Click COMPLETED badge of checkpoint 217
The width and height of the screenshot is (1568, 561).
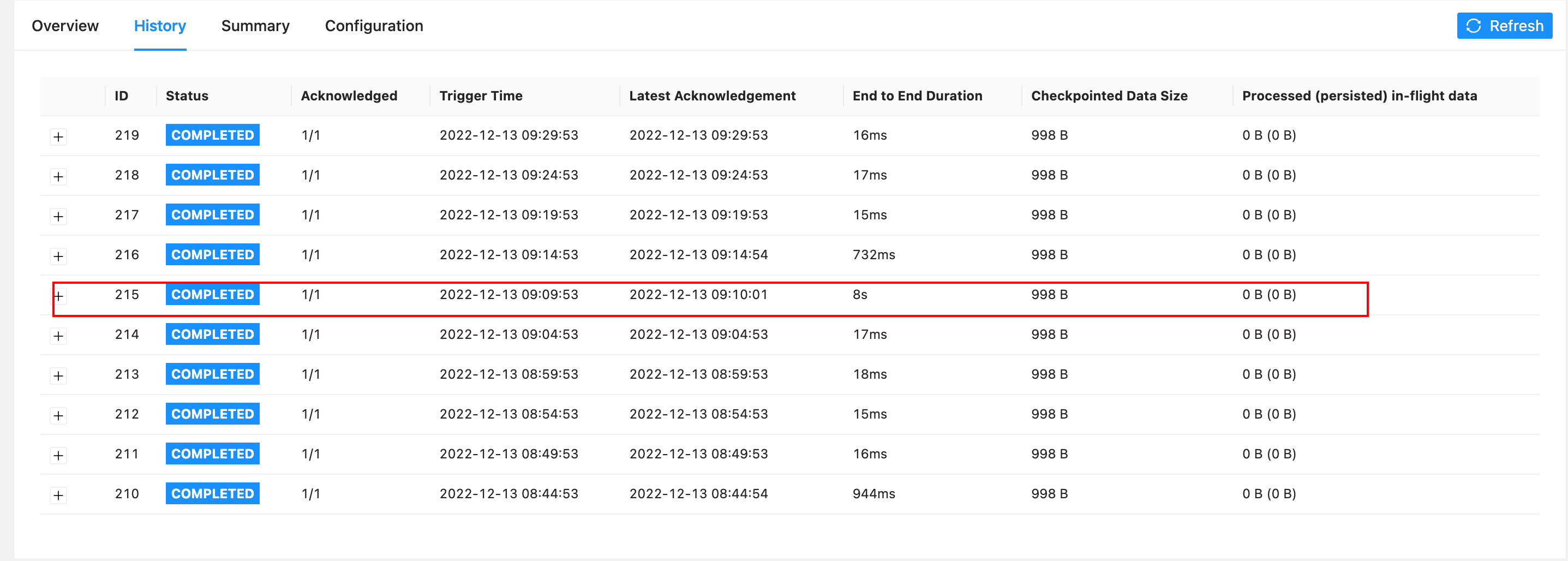click(x=212, y=214)
